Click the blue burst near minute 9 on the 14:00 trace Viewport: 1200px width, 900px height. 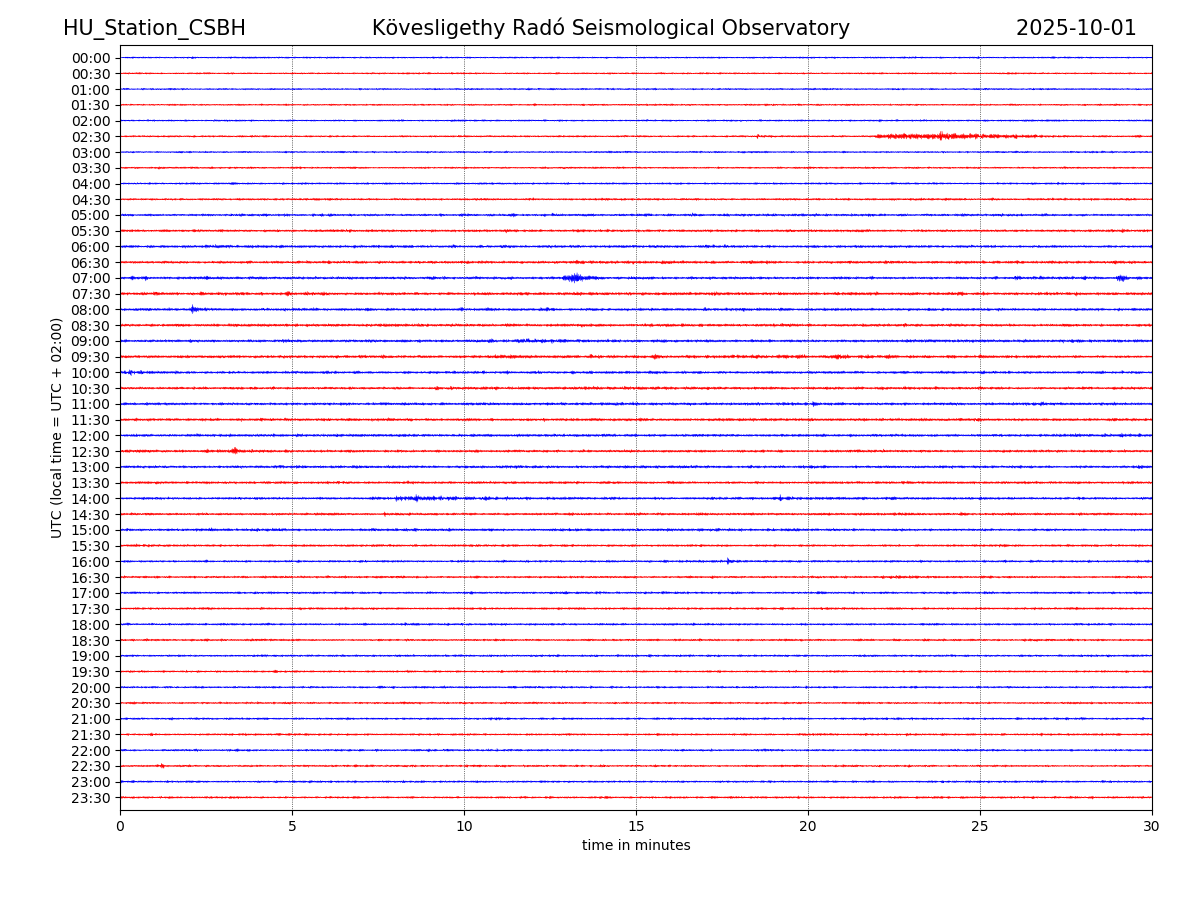tap(418, 498)
